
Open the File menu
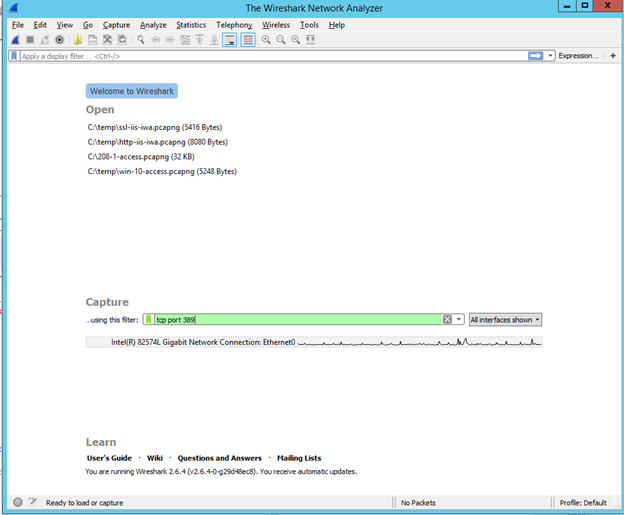[x=18, y=25]
